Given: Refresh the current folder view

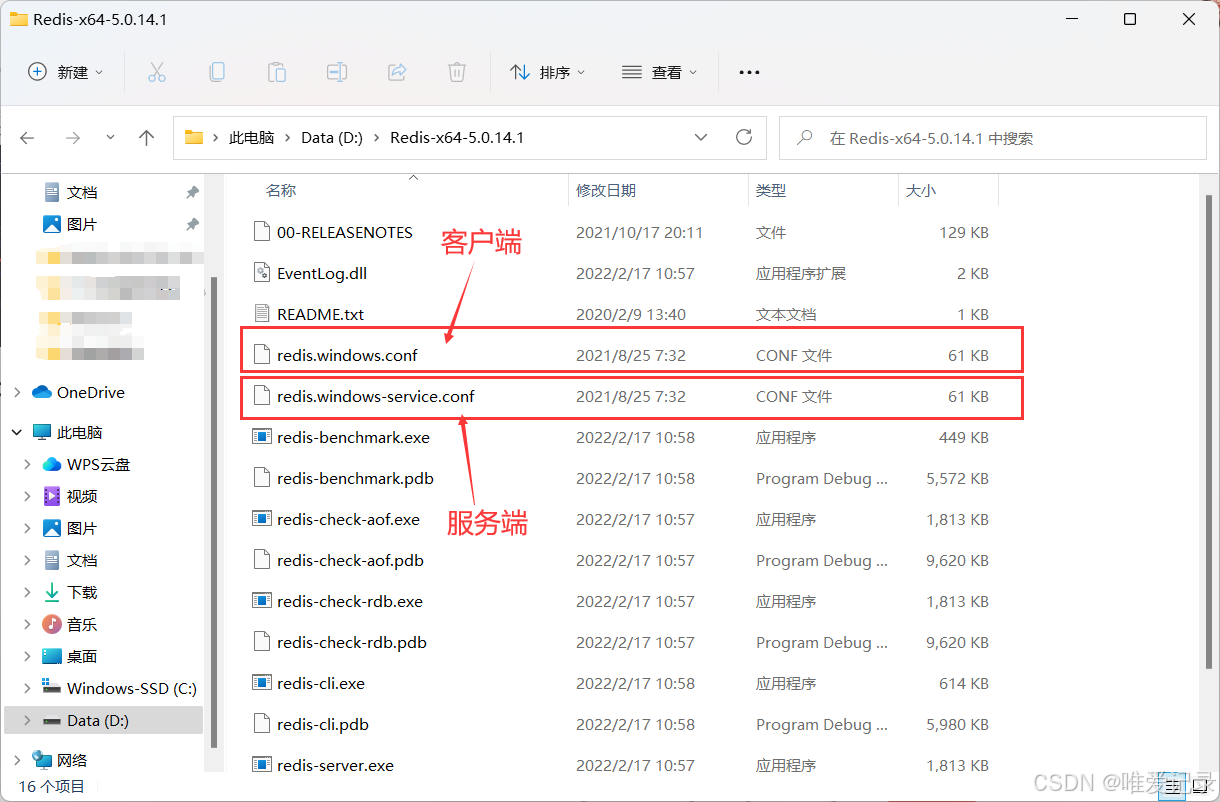Looking at the screenshot, I should tap(743, 137).
